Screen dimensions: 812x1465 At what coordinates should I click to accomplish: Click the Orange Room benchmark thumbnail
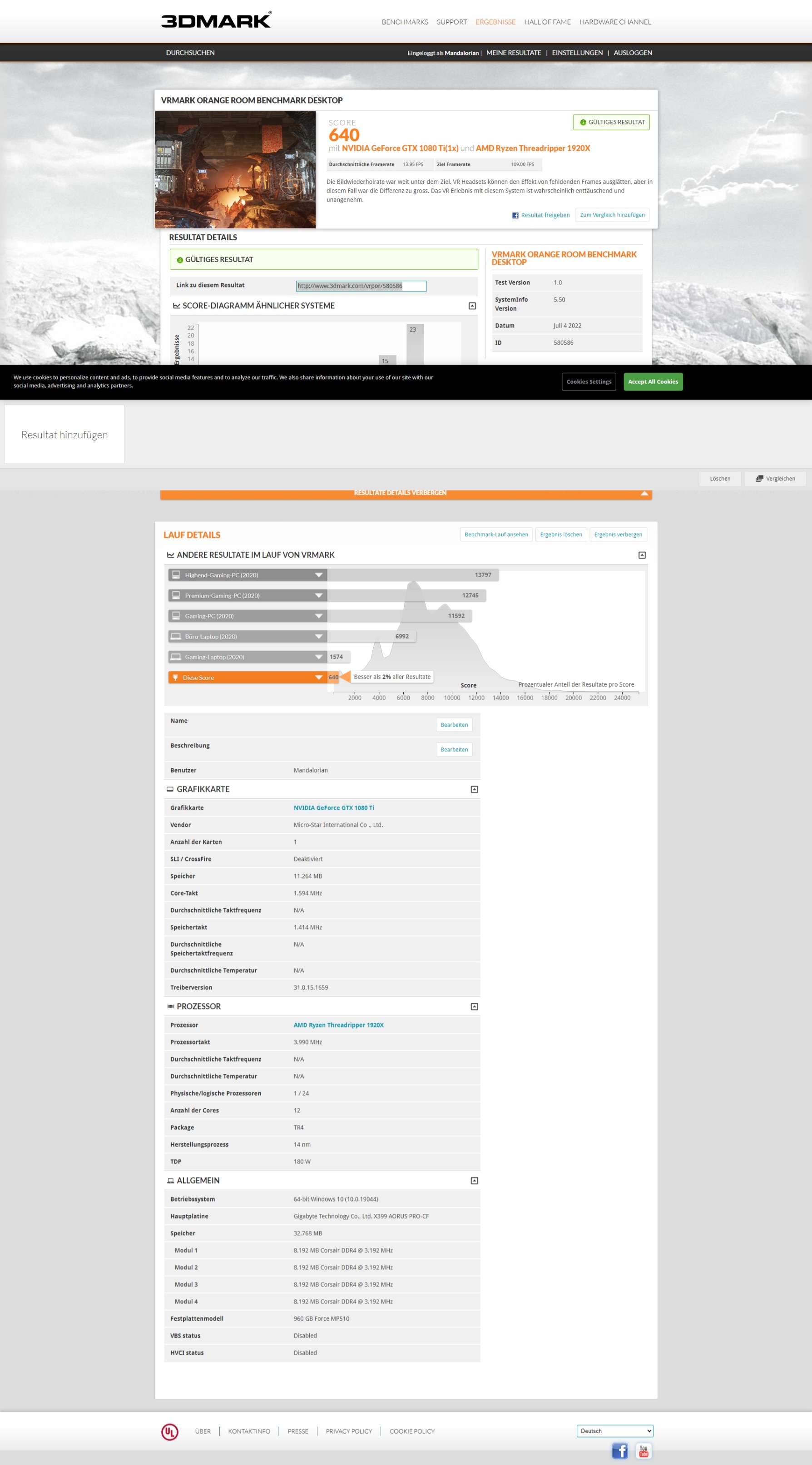(x=235, y=169)
